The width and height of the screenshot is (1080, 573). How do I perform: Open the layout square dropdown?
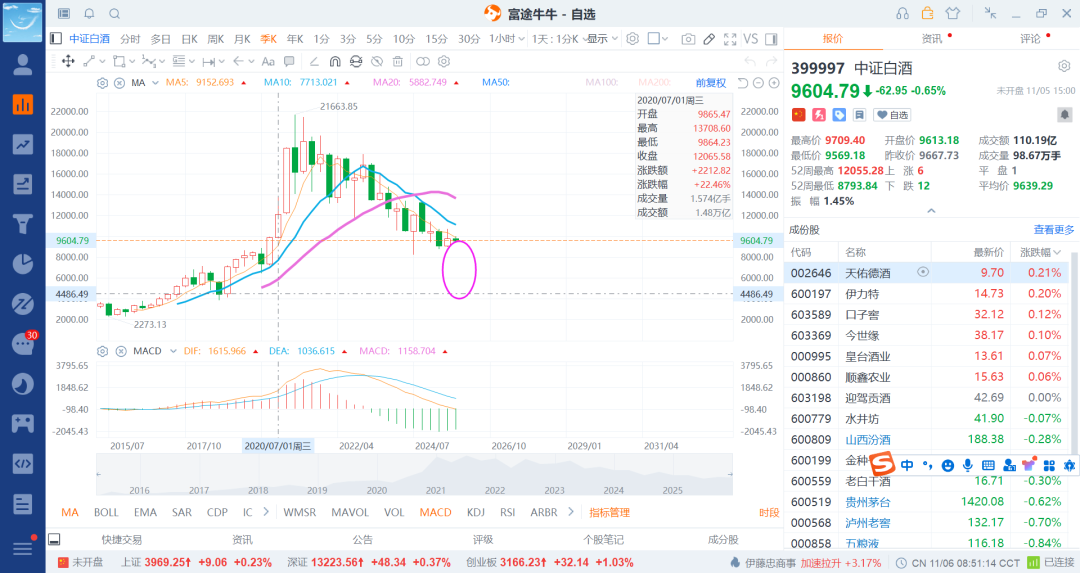(x=658, y=39)
